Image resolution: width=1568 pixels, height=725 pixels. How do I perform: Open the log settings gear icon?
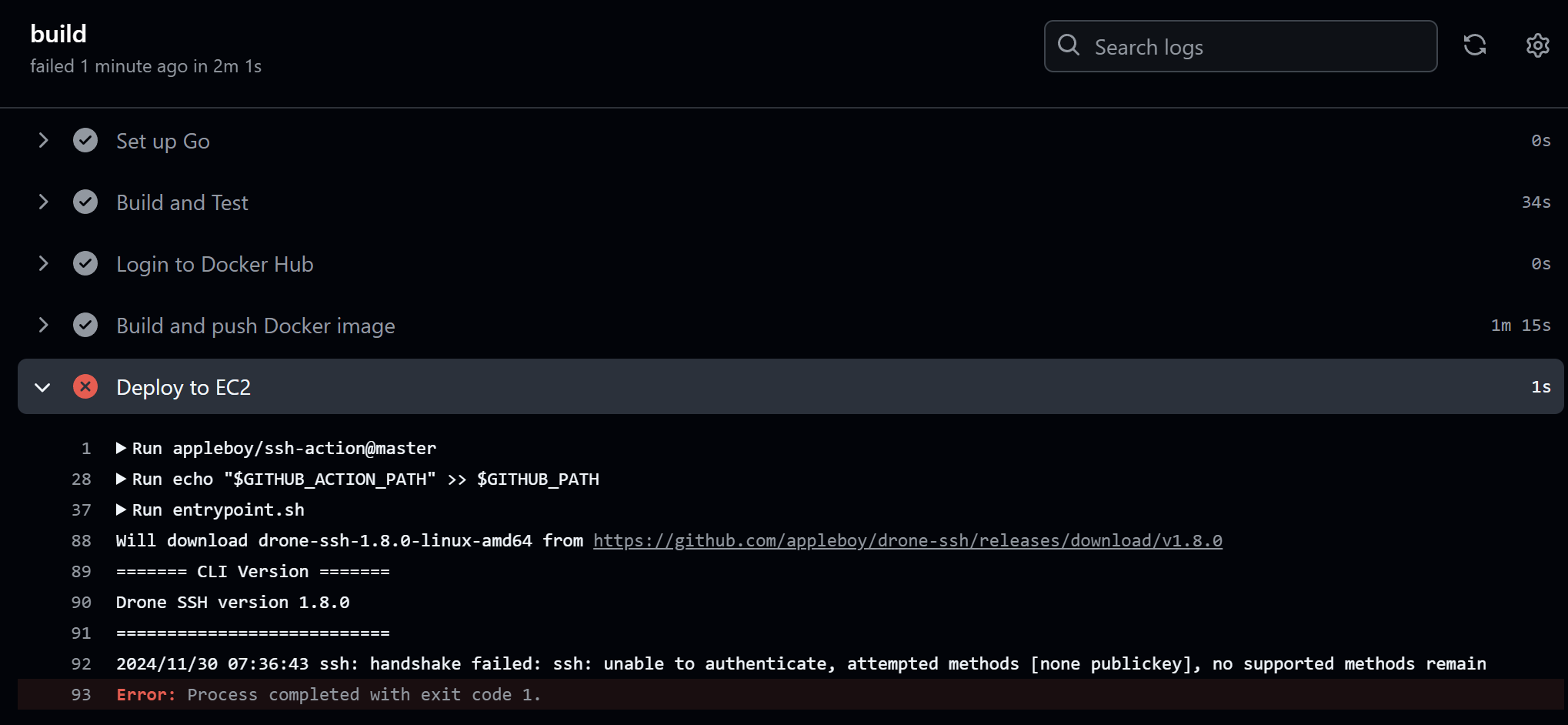pos(1536,45)
